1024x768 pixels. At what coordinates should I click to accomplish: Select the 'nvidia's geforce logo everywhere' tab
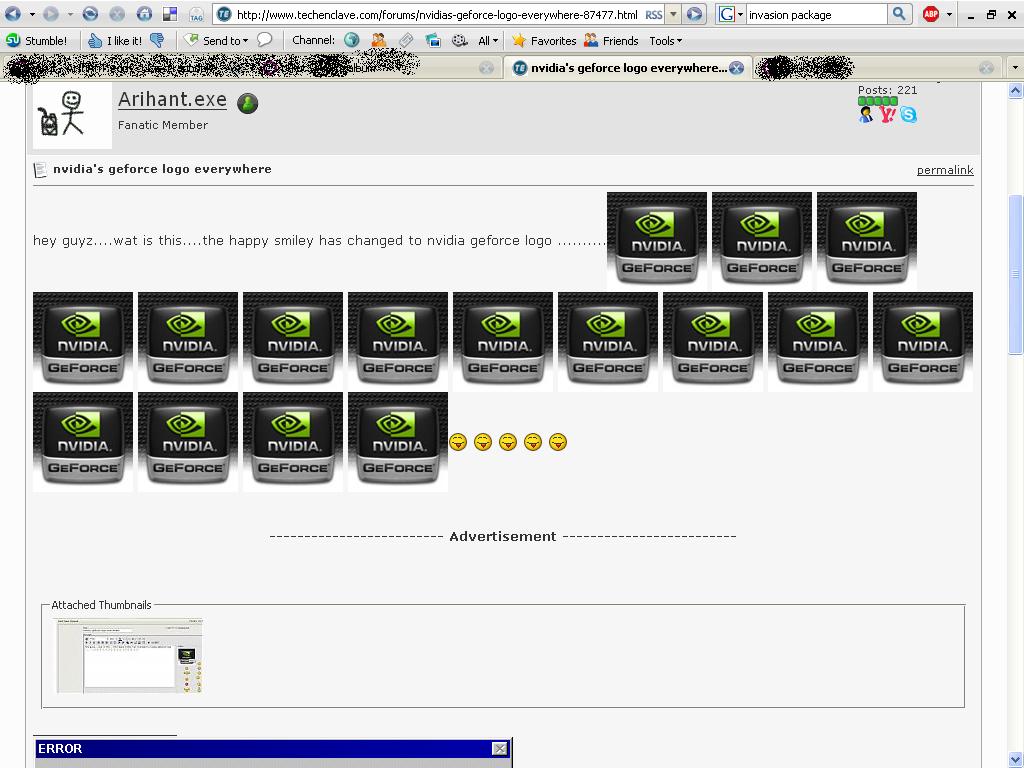pyautogui.click(x=628, y=68)
